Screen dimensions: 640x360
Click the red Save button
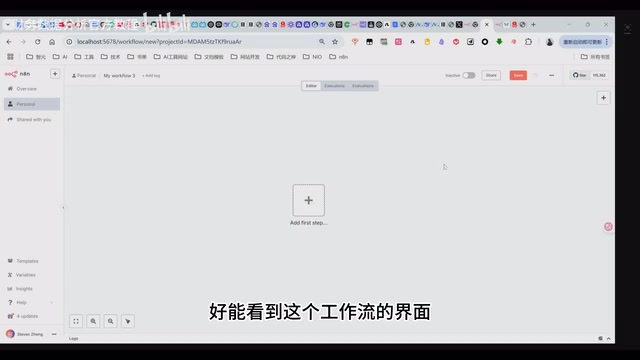(x=518, y=76)
